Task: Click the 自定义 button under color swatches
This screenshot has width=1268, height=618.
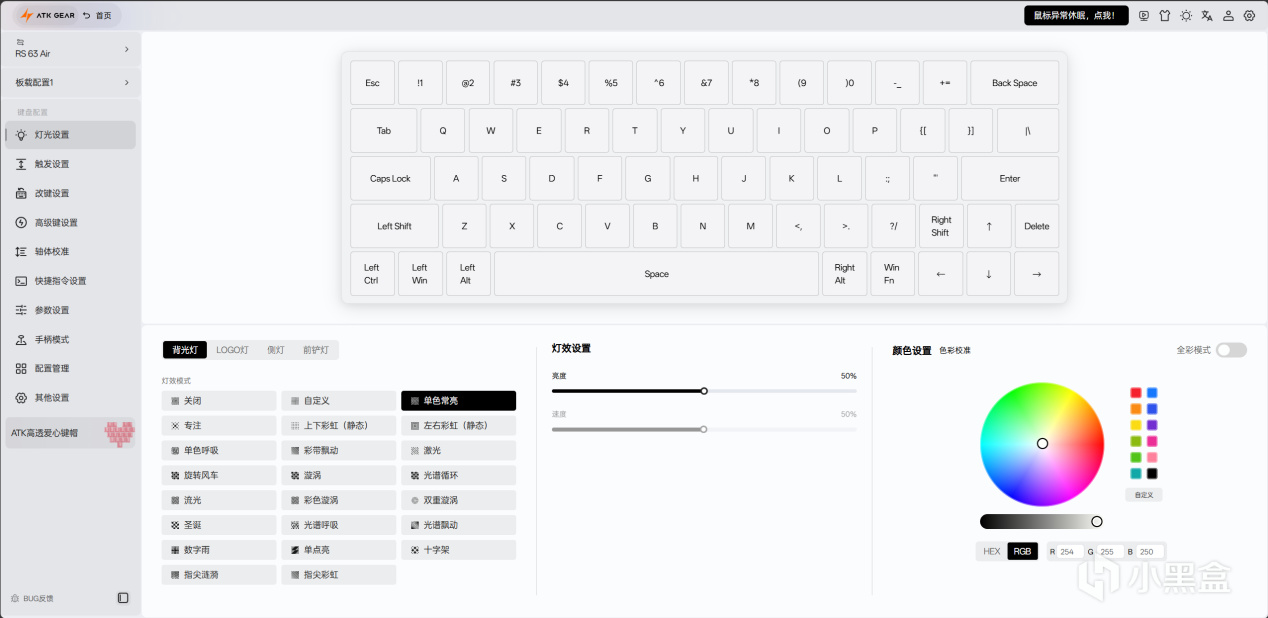Action: click(x=1144, y=495)
